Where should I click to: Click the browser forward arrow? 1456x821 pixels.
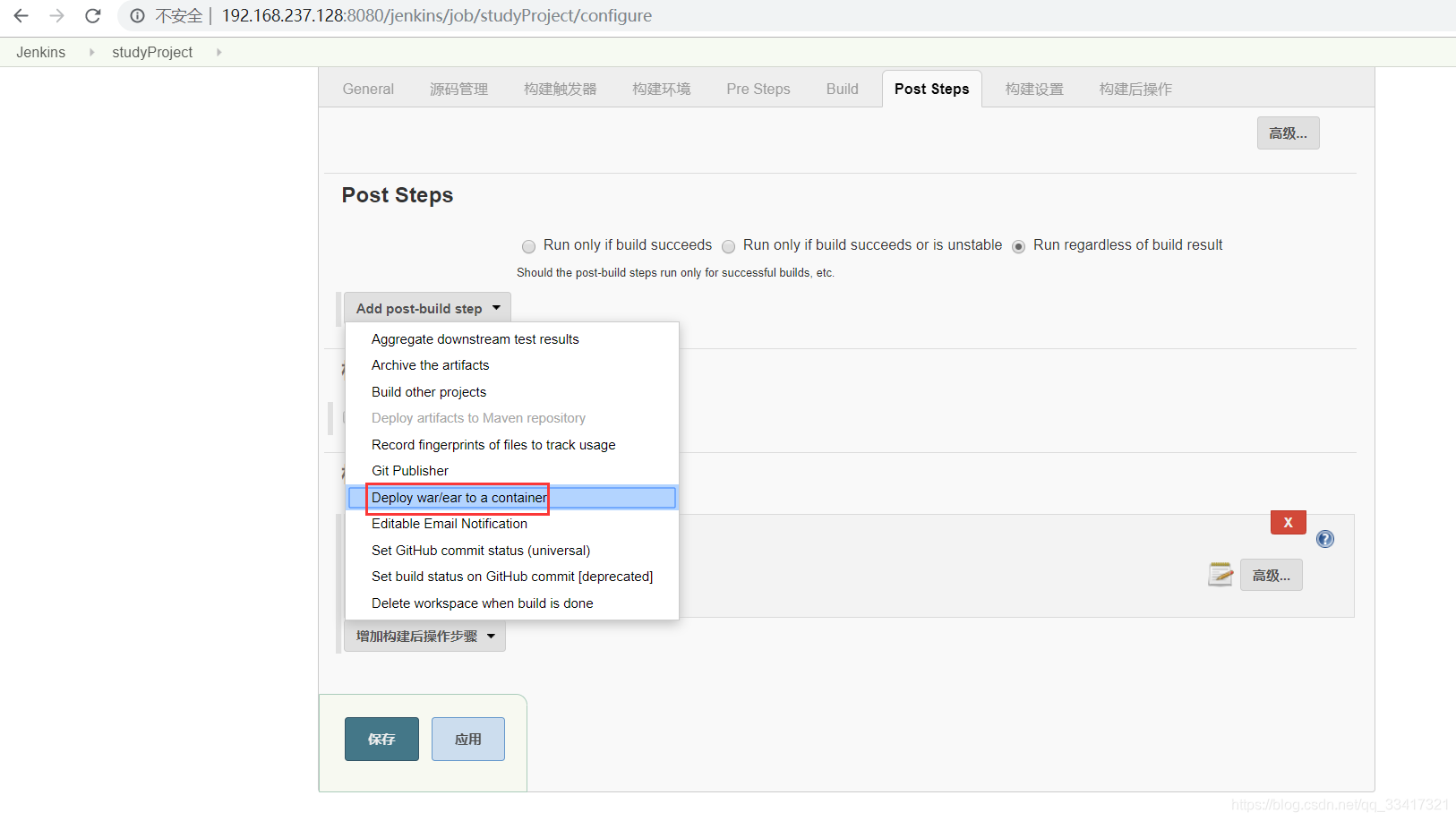[x=57, y=16]
